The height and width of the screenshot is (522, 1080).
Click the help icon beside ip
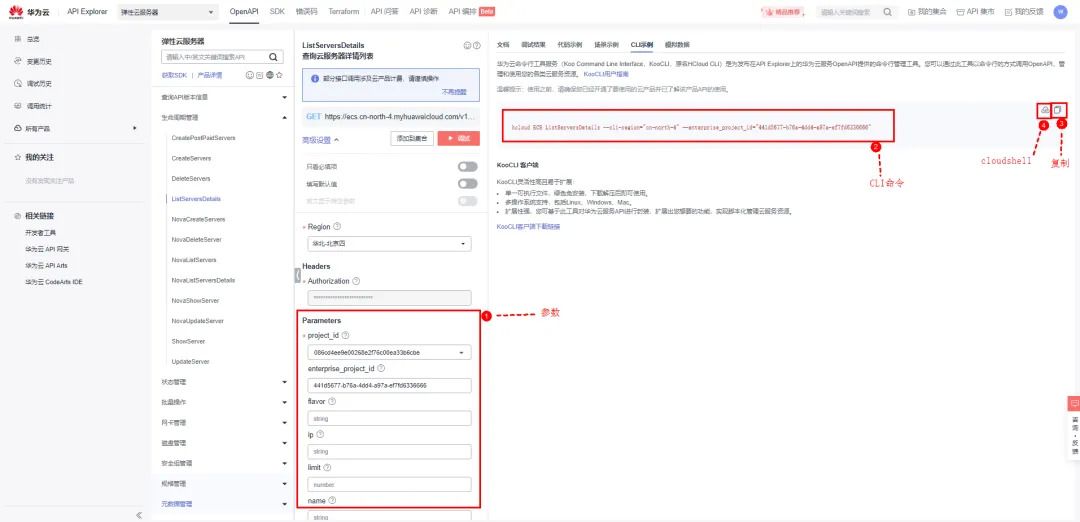320,434
